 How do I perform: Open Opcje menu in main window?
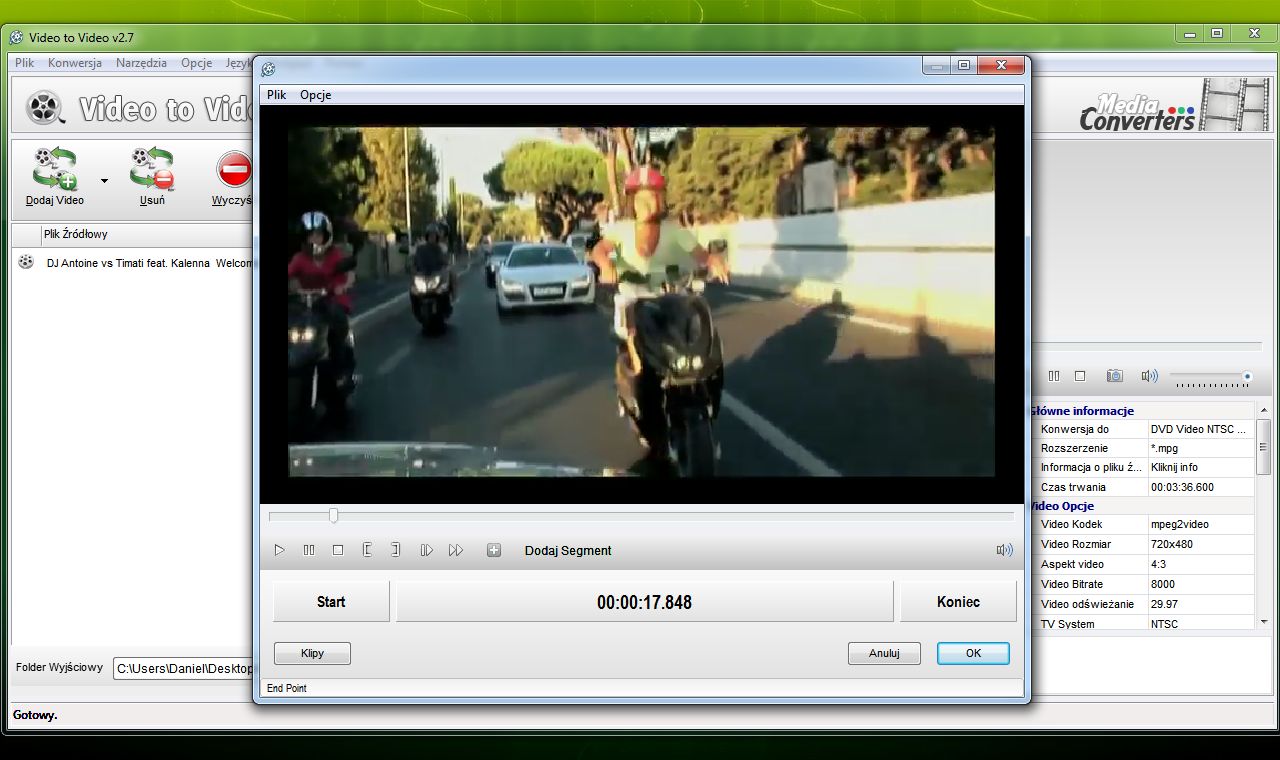(197, 63)
